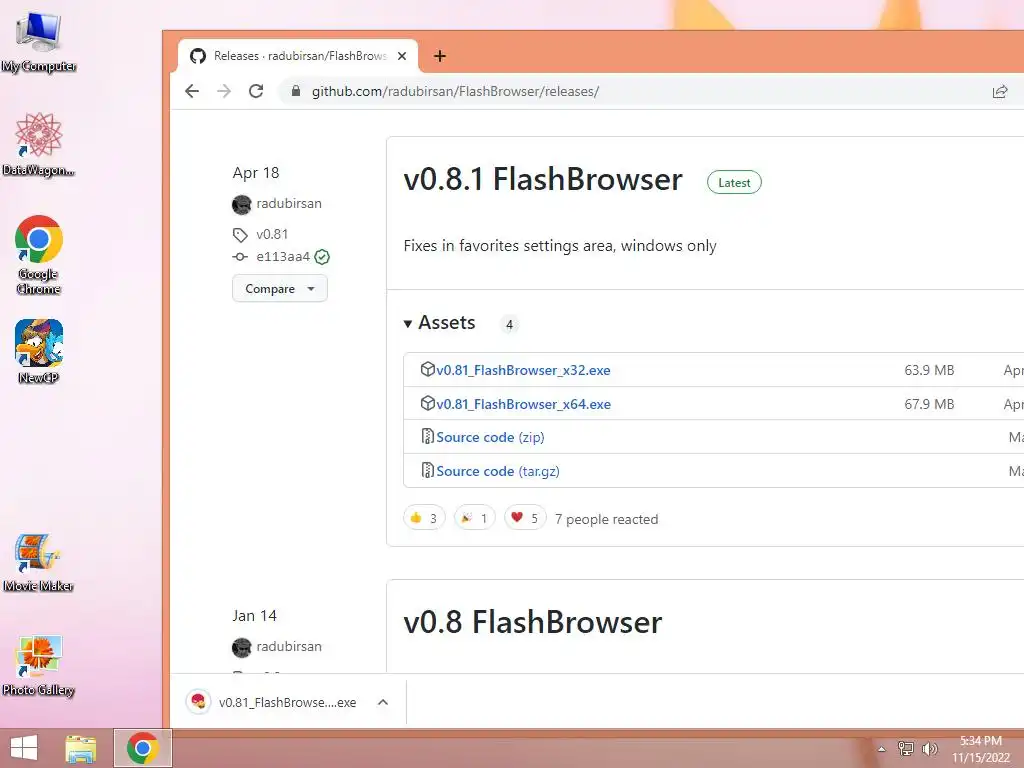The width and height of the screenshot is (1024, 768).
Task: Click package icon for x64.exe asset
Action: (427, 404)
